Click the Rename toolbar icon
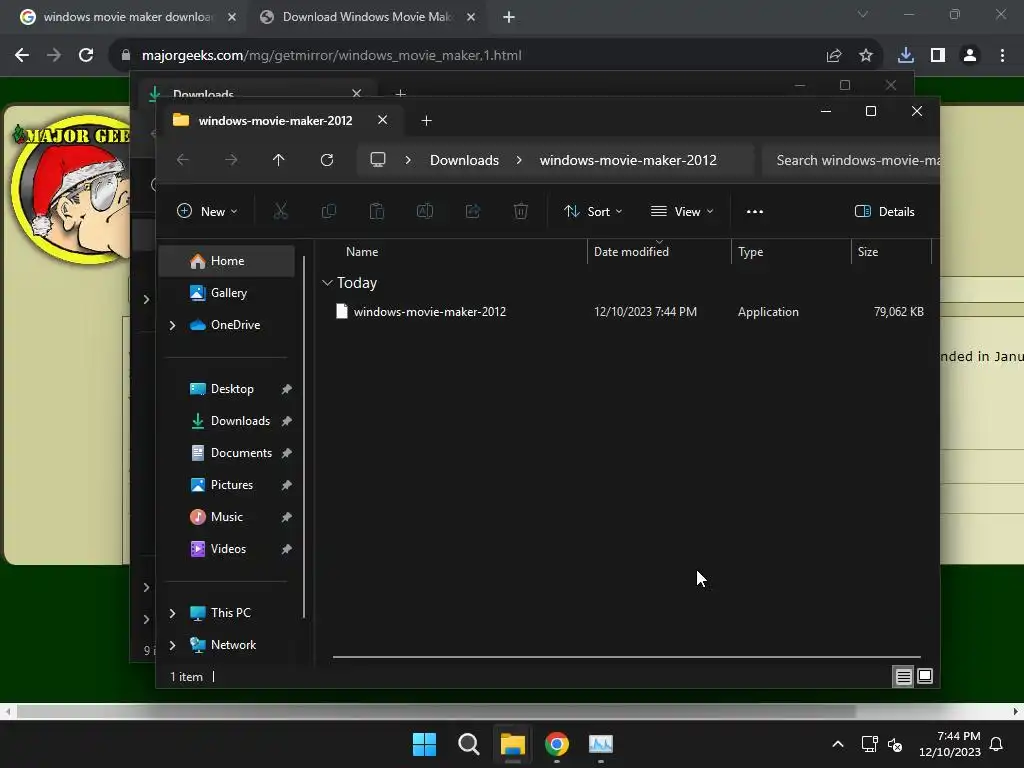 (x=425, y=212)
